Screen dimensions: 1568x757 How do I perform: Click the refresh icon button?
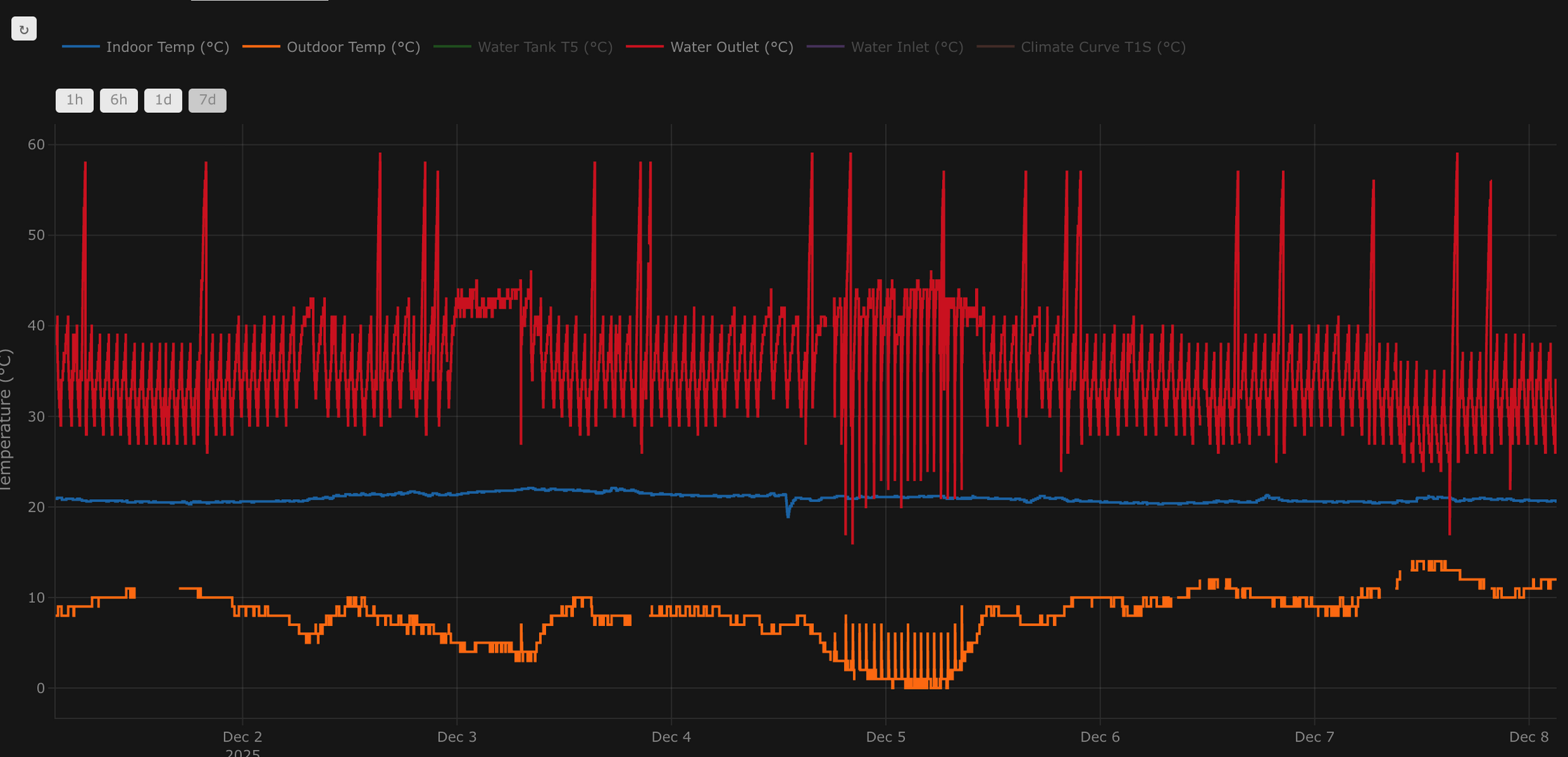pos(24,29)
